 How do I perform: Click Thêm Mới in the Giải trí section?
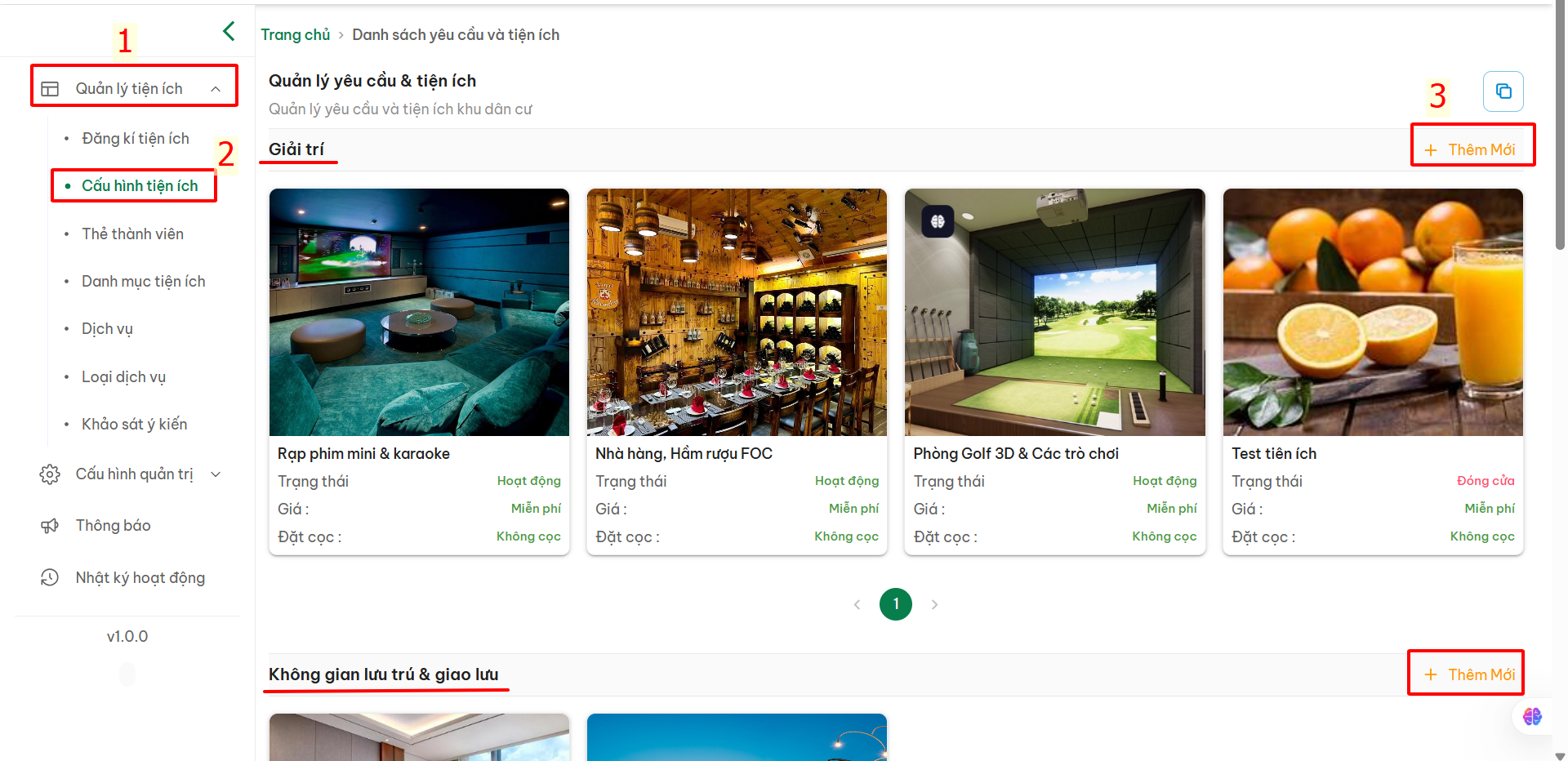tap(1470, 150)
